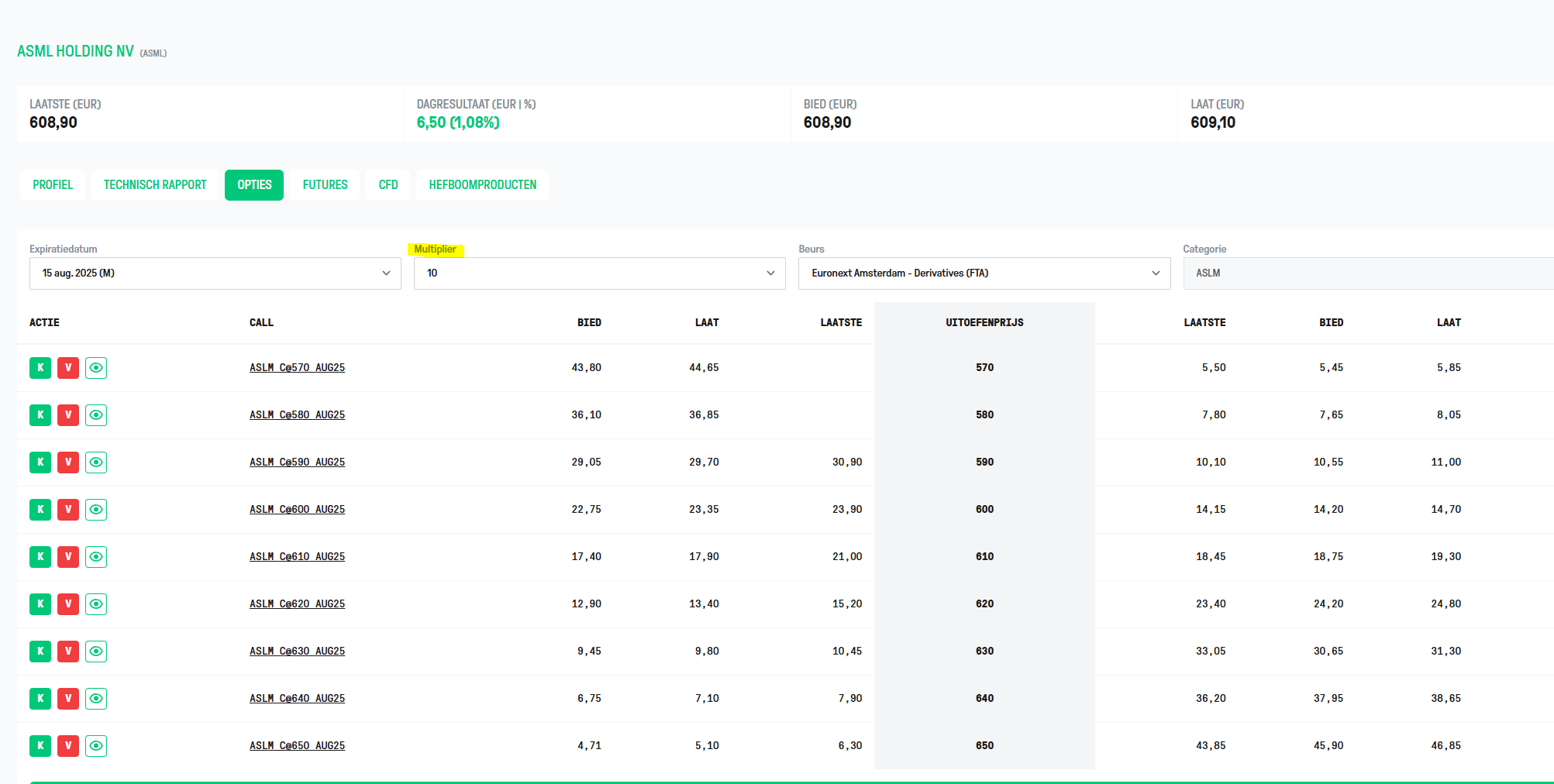1554x784 pixels.
Task: Click put ask value 46,85
Action: [x=1446, y=746]
